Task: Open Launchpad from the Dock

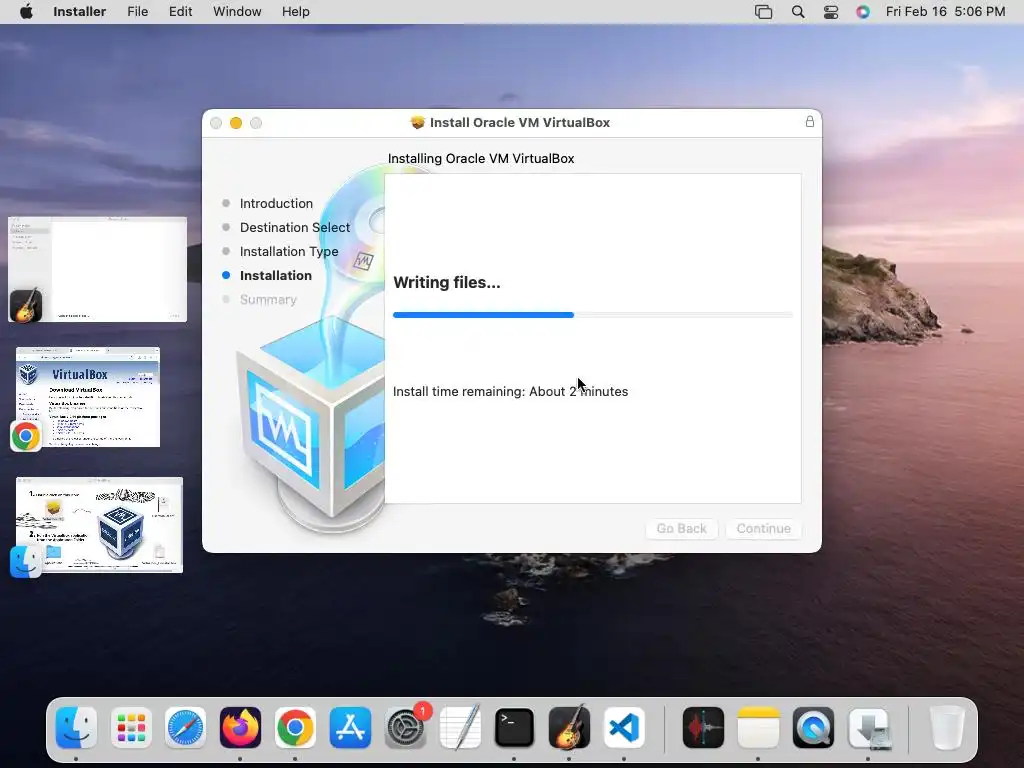Action: (x=131, y=727)
